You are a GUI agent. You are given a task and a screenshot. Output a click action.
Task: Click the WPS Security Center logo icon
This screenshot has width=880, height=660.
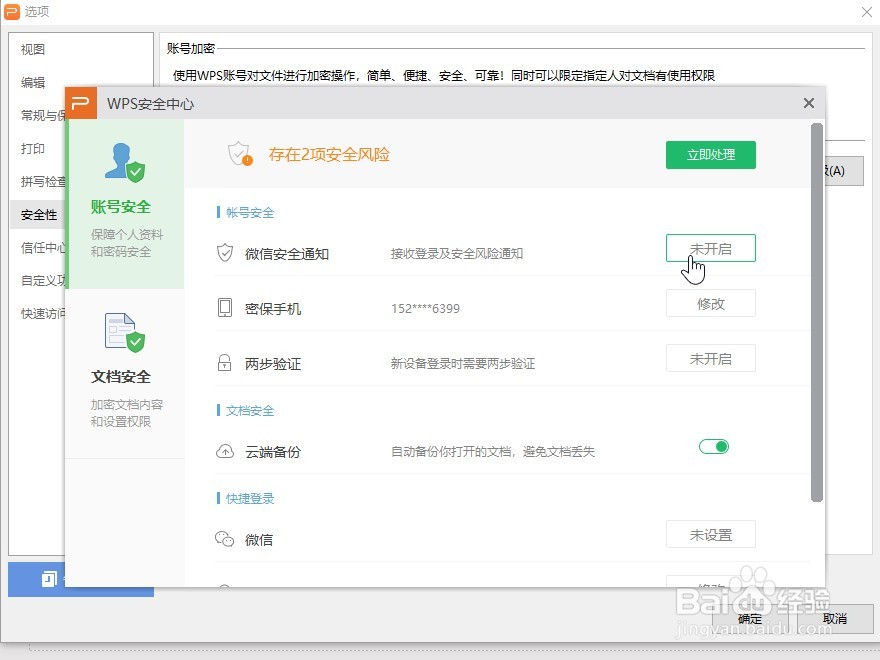tap(81, 103)
